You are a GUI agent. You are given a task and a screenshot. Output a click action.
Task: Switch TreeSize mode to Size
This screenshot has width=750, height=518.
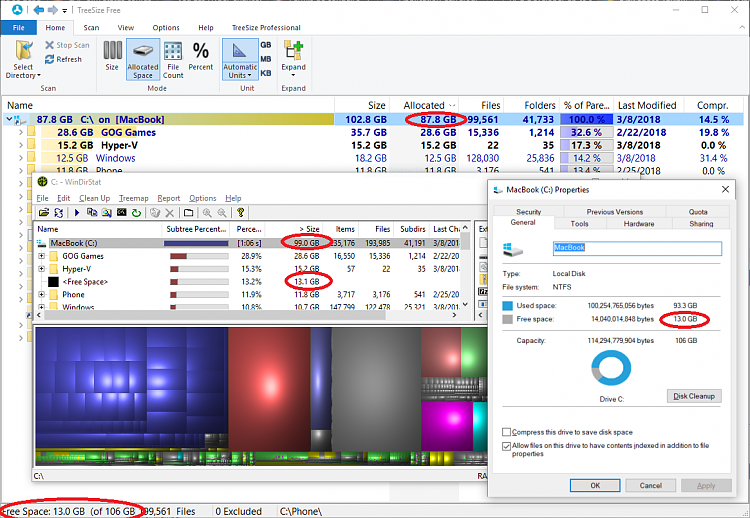(112, 56)
